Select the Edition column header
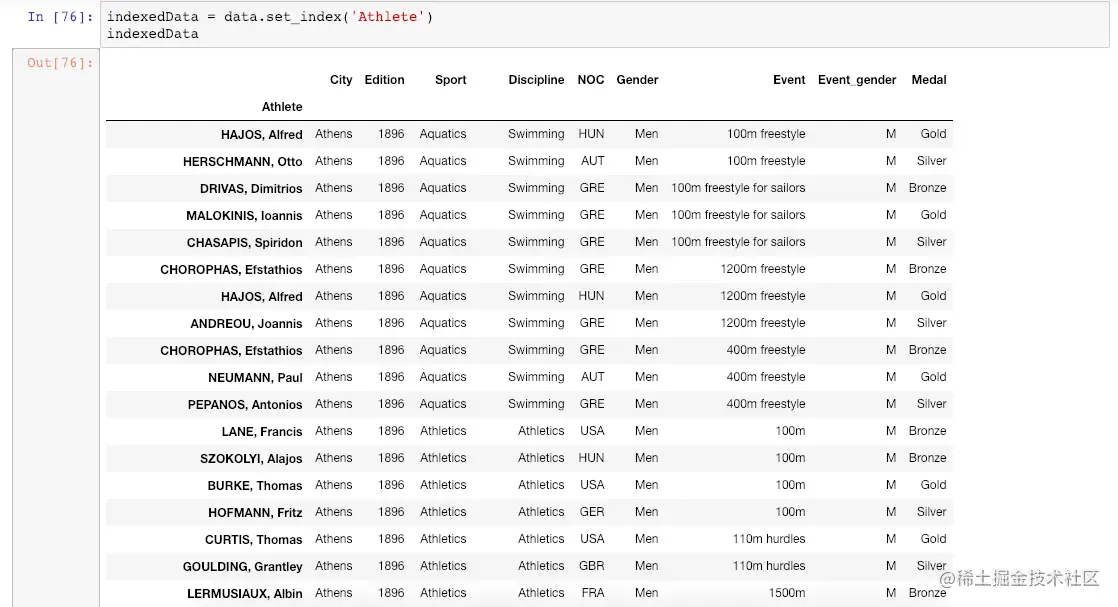 [384, 80]
